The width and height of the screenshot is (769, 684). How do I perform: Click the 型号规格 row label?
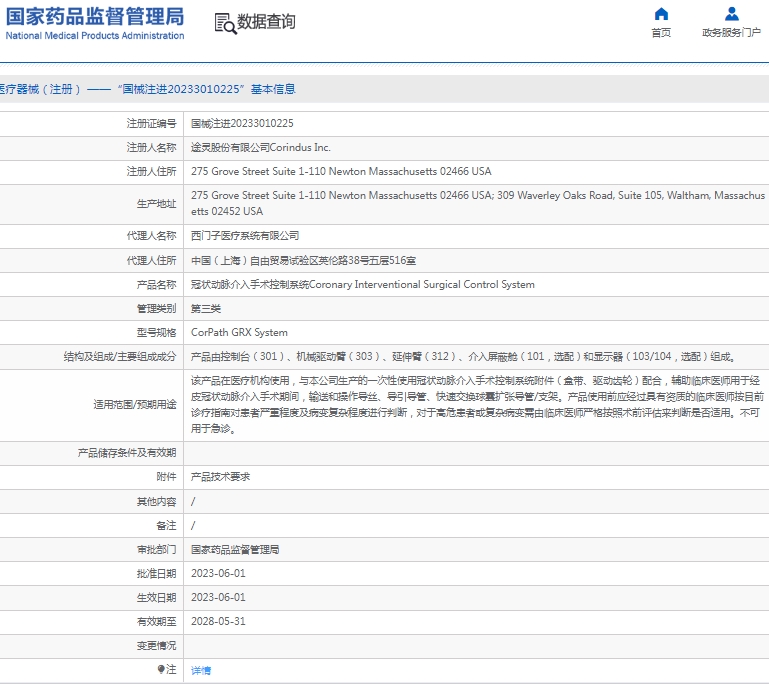tap(156, 333)
